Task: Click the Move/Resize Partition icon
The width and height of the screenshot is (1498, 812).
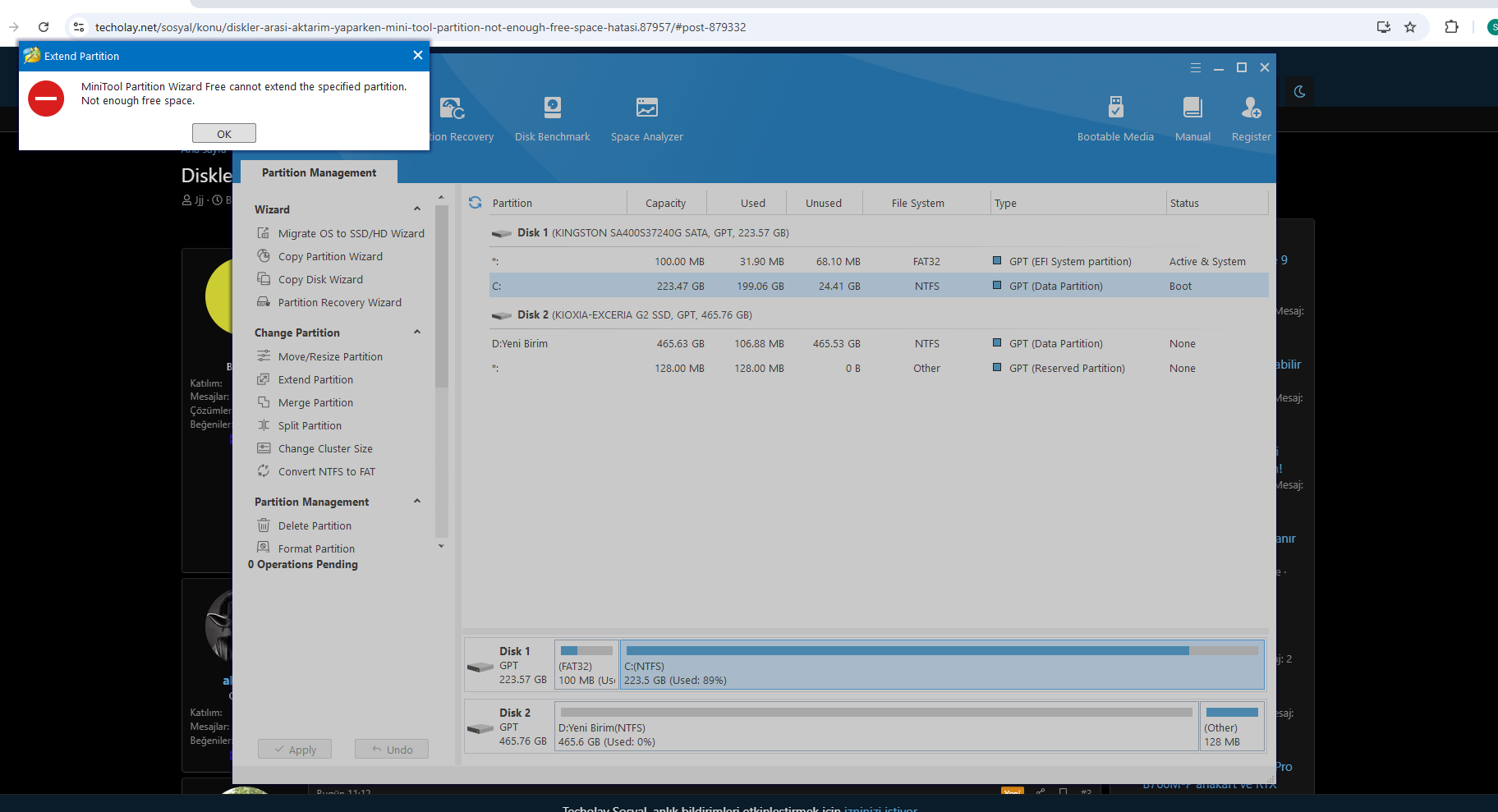Action: (x=264, y=356)
